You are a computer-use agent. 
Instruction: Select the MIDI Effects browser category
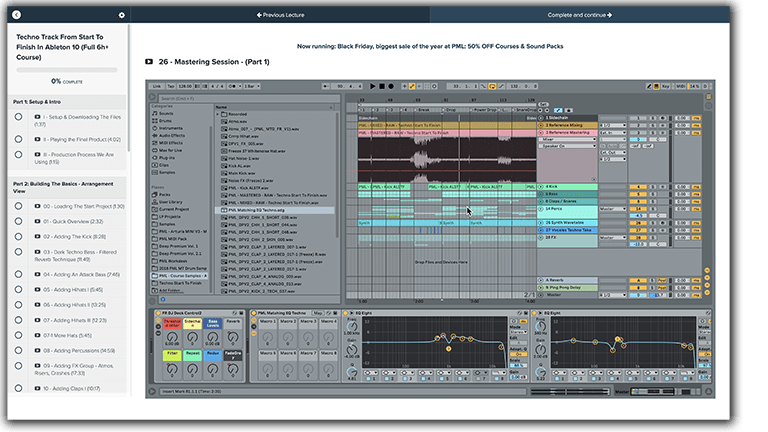point(170,143)
